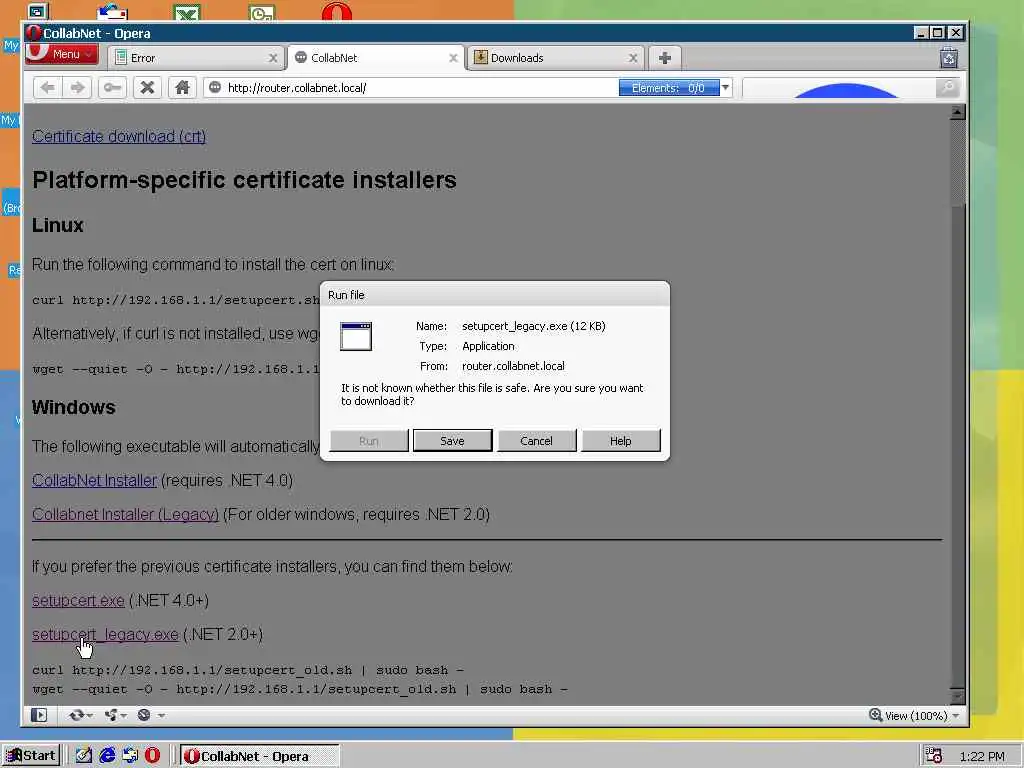Click the third quick launch sync icon
Viewport: 1024px width, 768px height.
click(x=130, y=756)
